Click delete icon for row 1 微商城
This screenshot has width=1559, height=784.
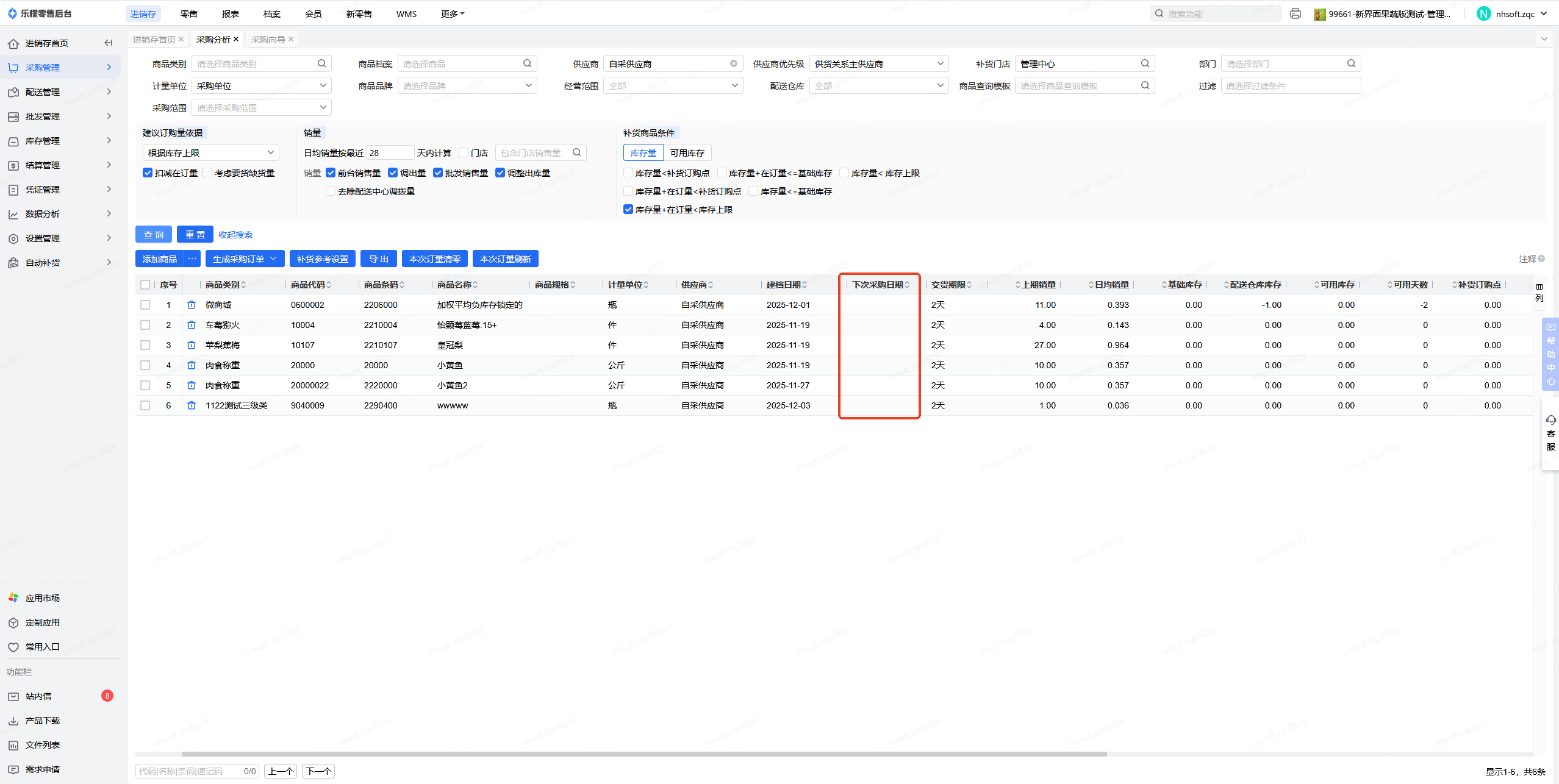[x=192, y=305]
